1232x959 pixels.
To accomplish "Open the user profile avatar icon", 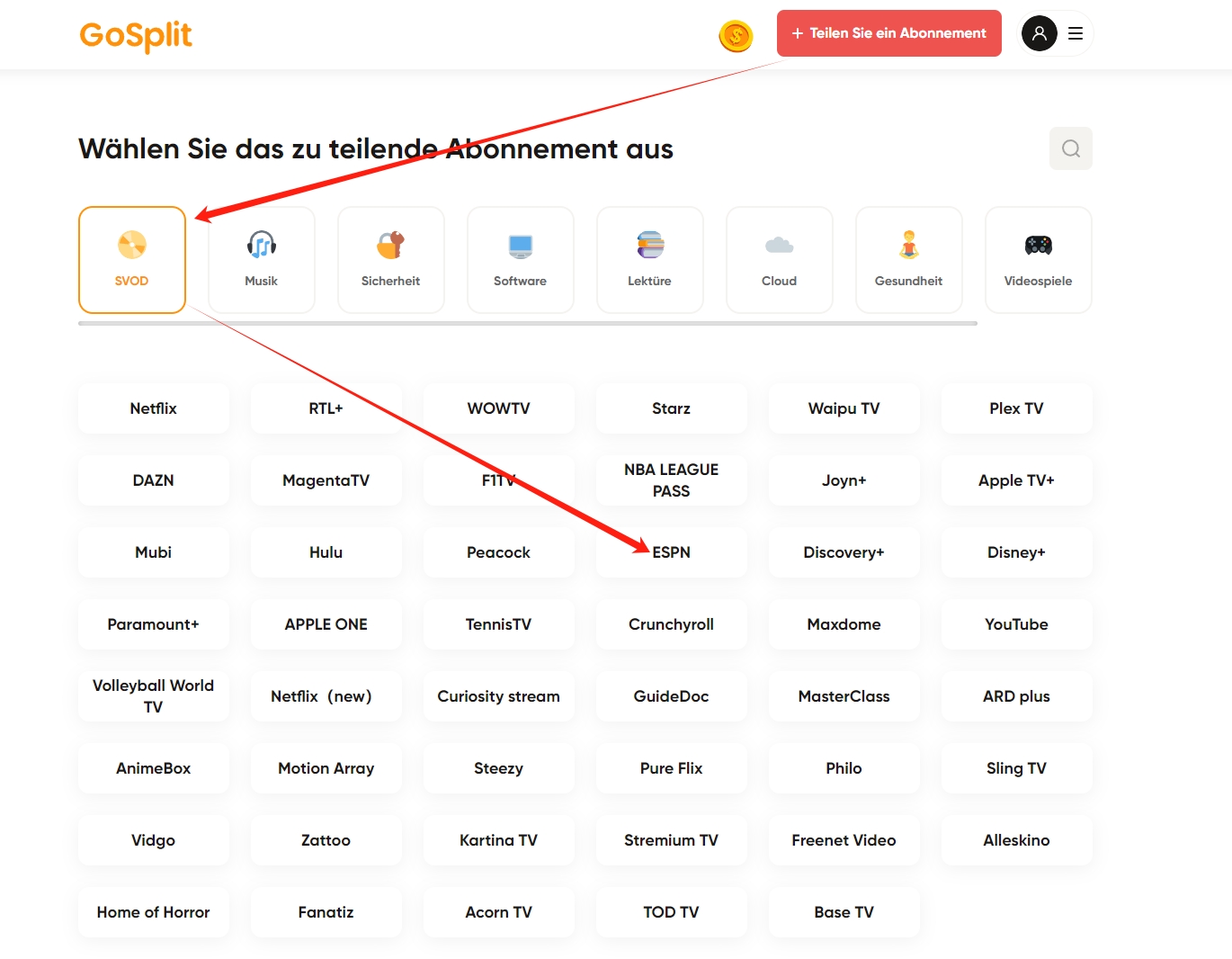I will pyautogui.click(x=1039, y=33).
